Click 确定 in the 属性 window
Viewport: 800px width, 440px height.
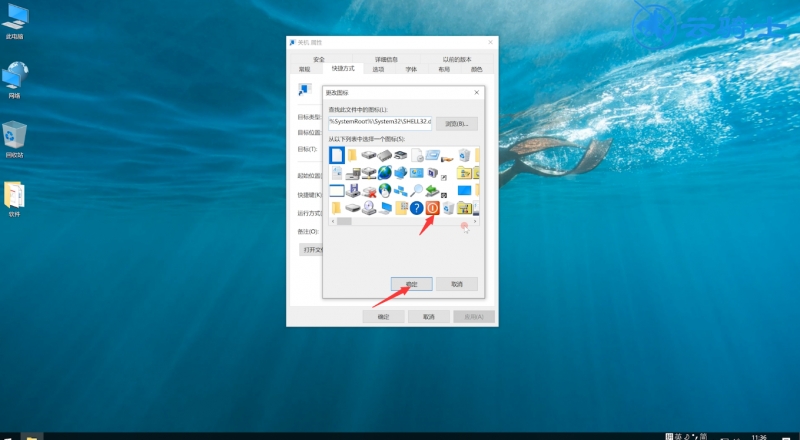tap(384, 316)
